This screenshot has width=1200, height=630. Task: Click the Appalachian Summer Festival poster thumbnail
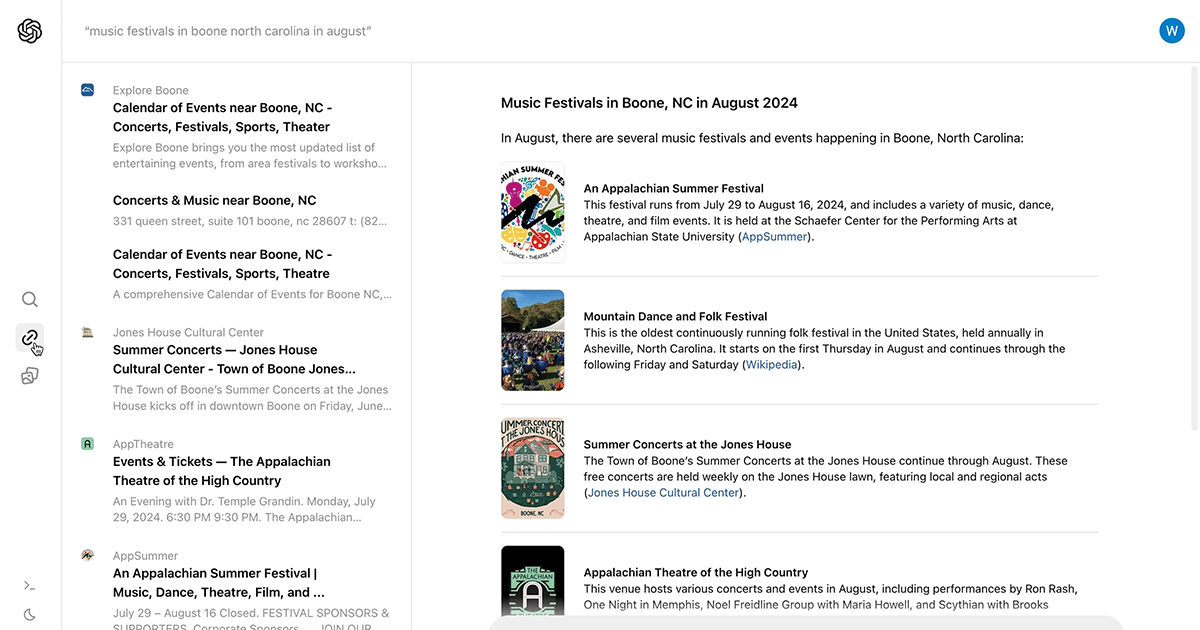coord(532,212)
